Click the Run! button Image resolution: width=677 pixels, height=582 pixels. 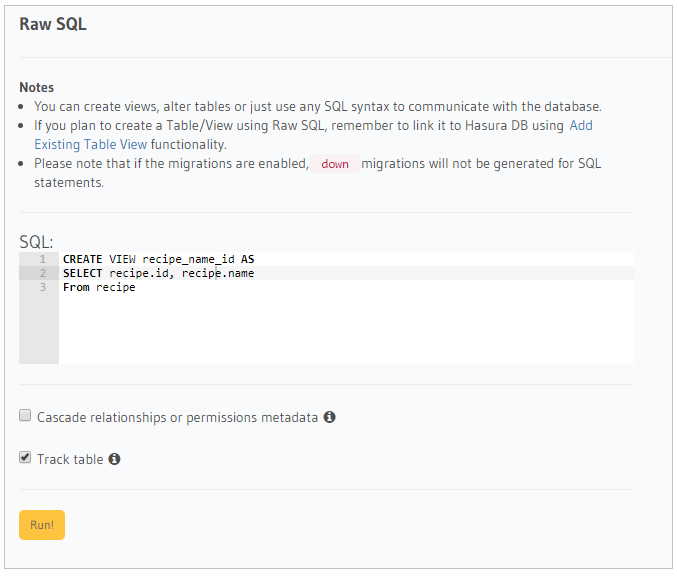tap(42, 525)
